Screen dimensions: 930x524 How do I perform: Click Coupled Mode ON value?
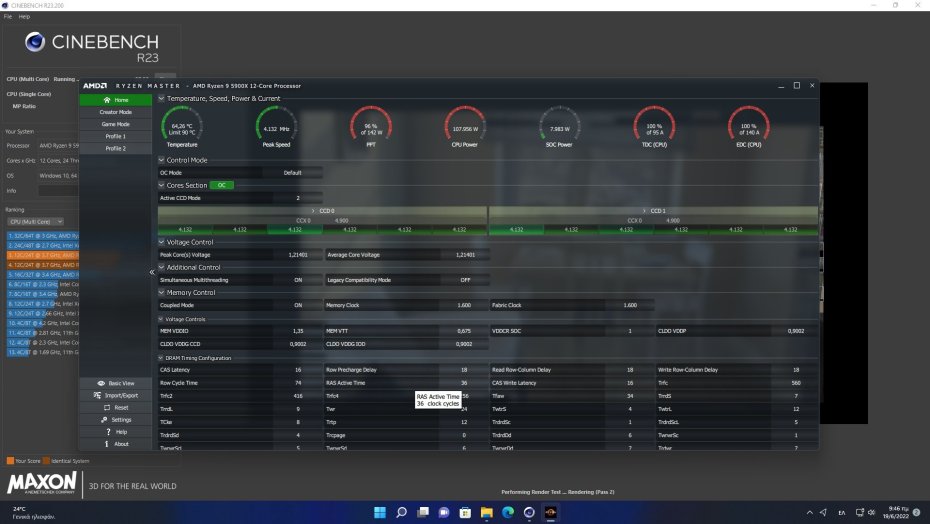point(298,305)
